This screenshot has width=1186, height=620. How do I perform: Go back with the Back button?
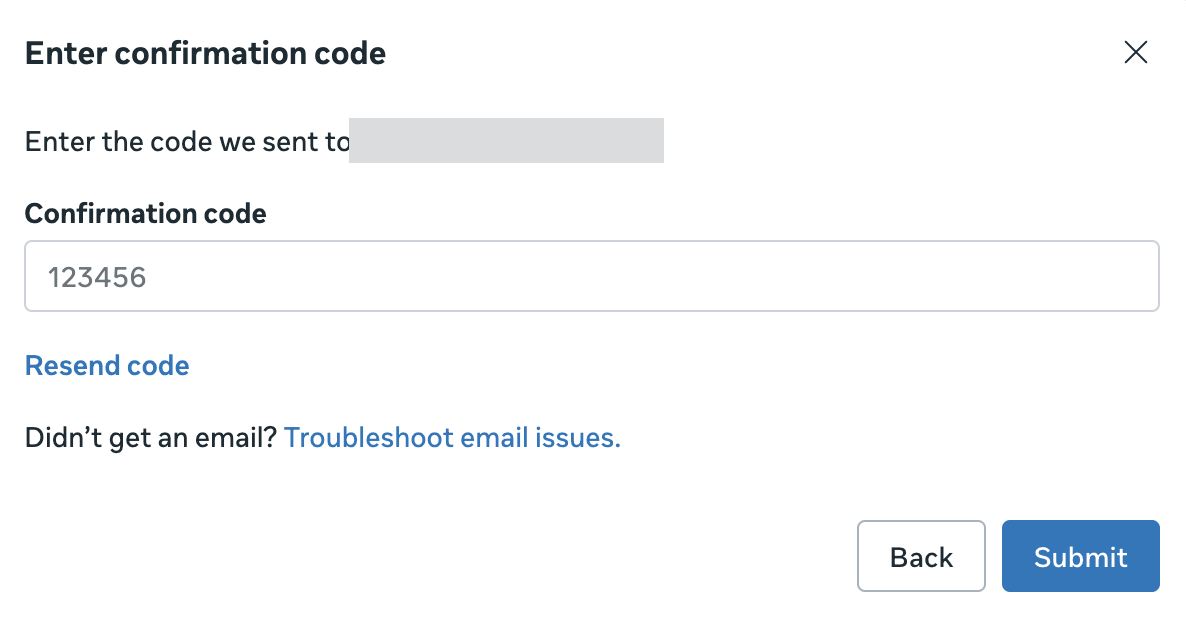click(x=921, y=556)
